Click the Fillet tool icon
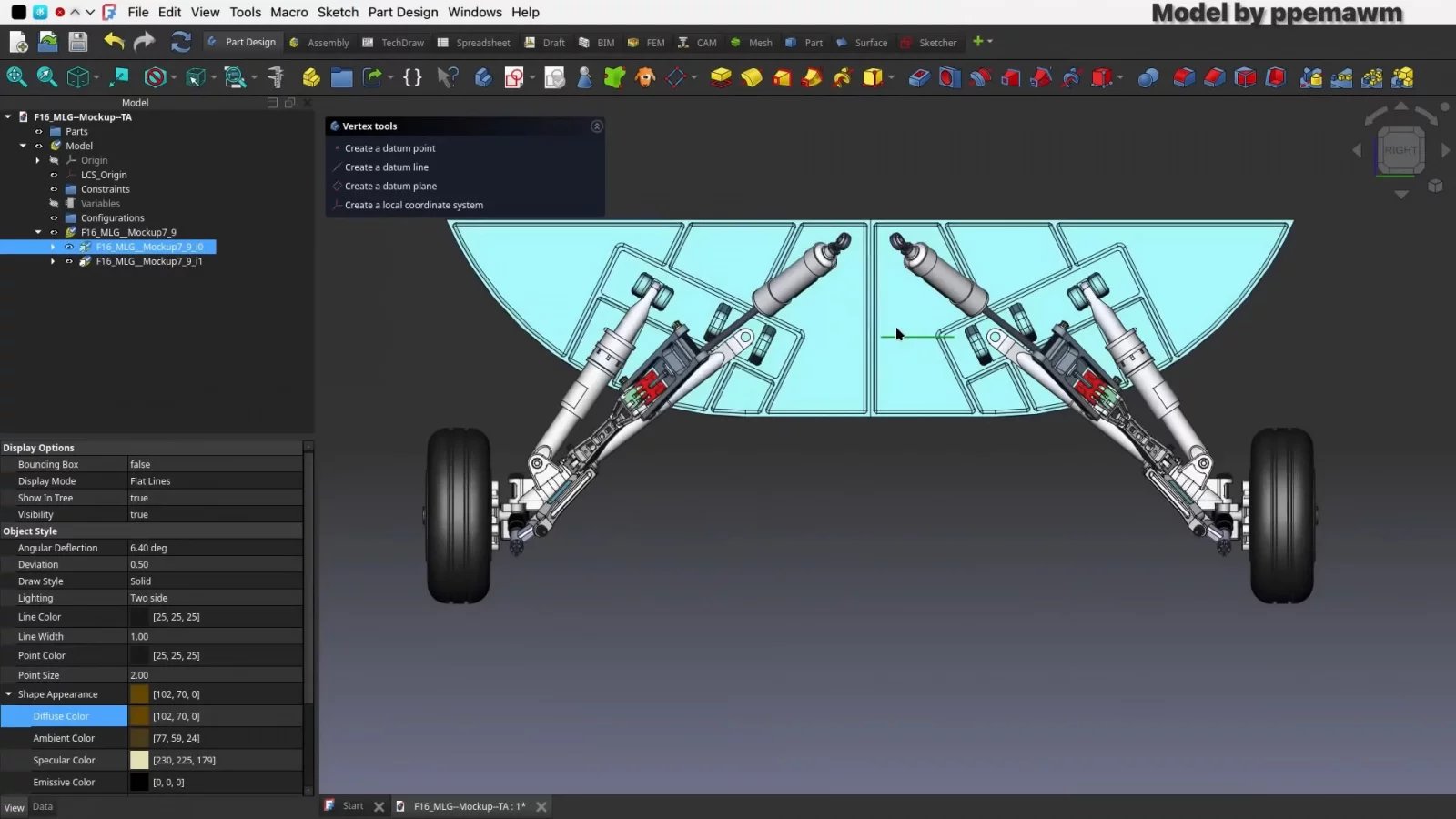1456x819 pixels. 1184,77
